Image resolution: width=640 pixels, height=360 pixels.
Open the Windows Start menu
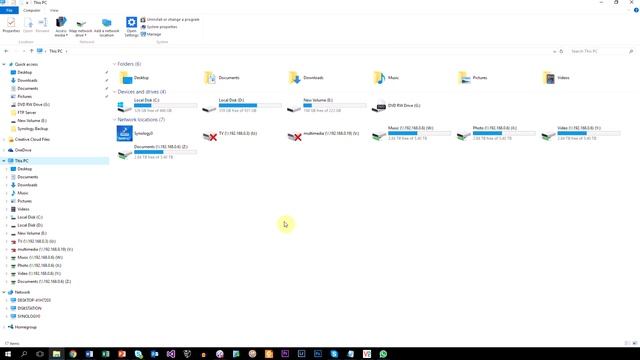pyautogui.click(x=8, y=354)
